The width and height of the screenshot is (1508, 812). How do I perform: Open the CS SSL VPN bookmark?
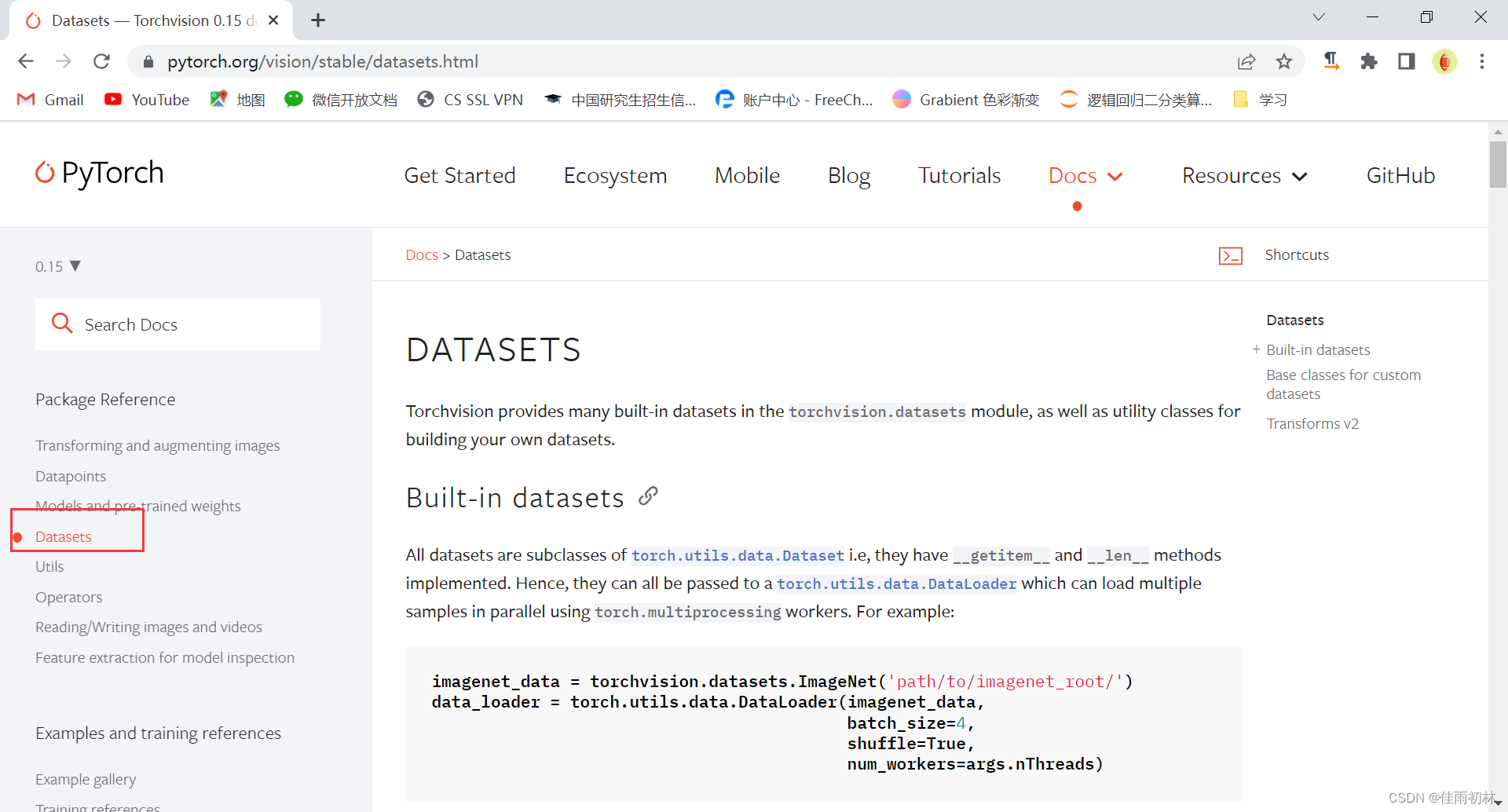[470, 100]
